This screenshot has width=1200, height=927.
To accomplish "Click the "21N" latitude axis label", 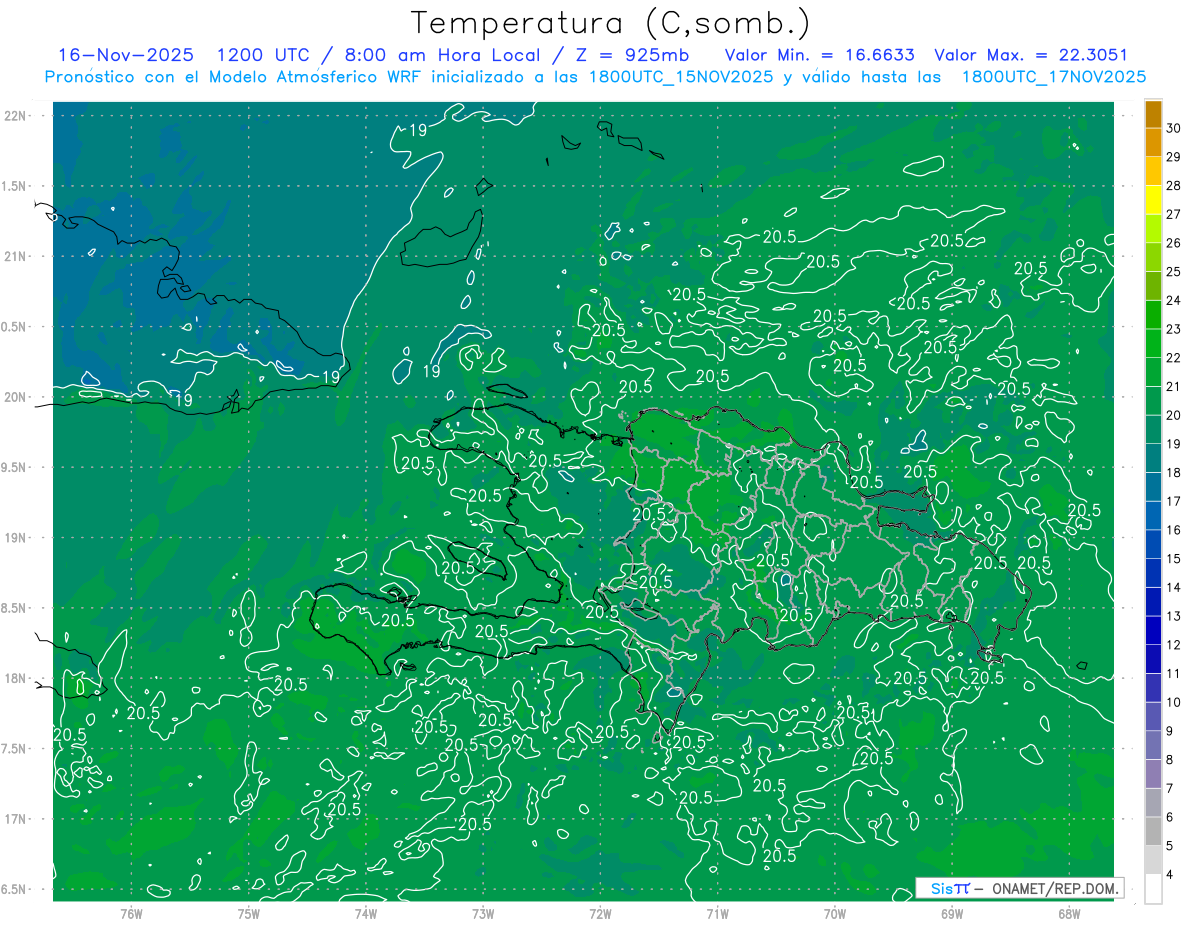I will click(16, 256).
